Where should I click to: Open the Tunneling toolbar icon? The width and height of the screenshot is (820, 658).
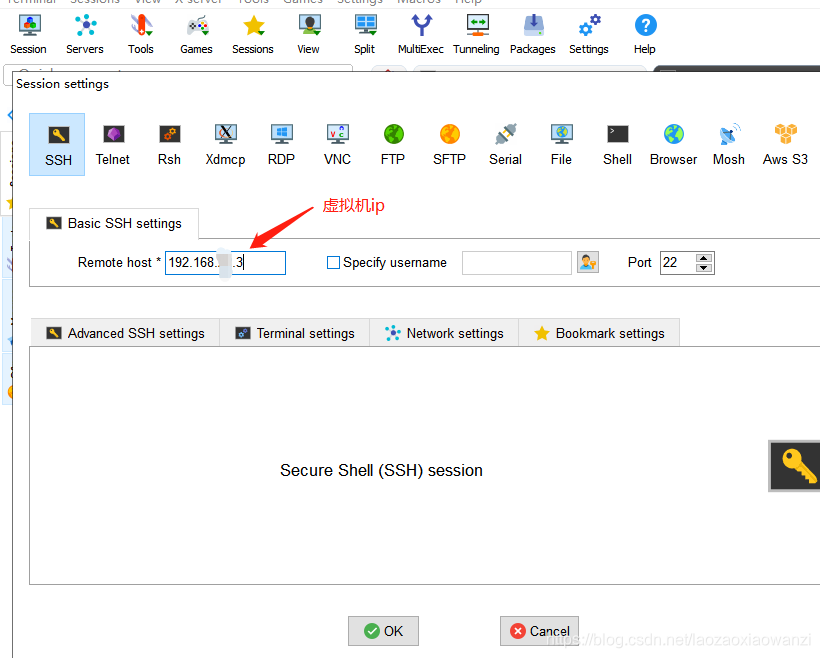click(x=476, y=35)
